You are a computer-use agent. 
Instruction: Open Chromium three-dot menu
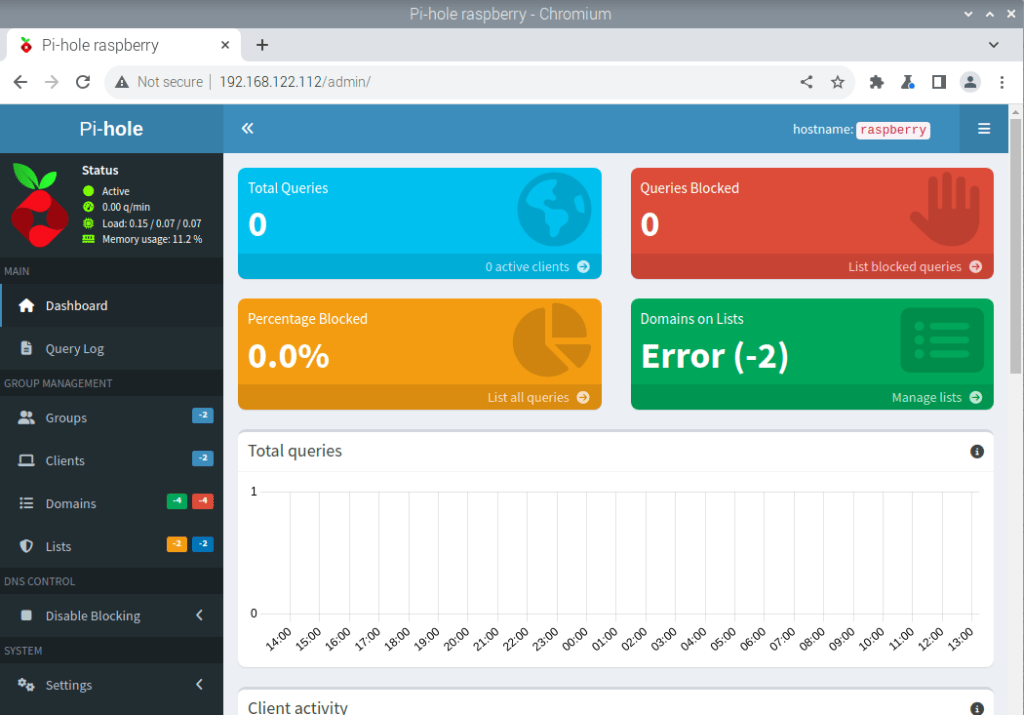point(1002,82)
